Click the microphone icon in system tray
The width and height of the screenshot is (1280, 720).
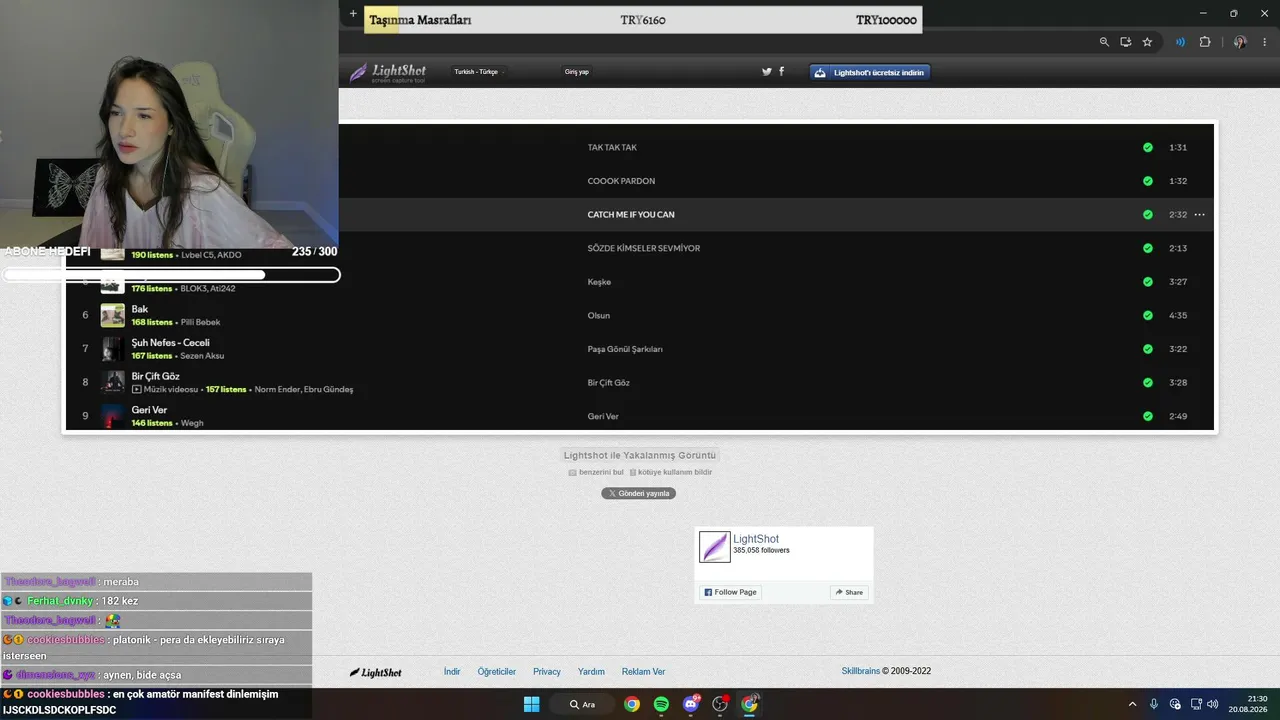click(x=1154, y=704)
